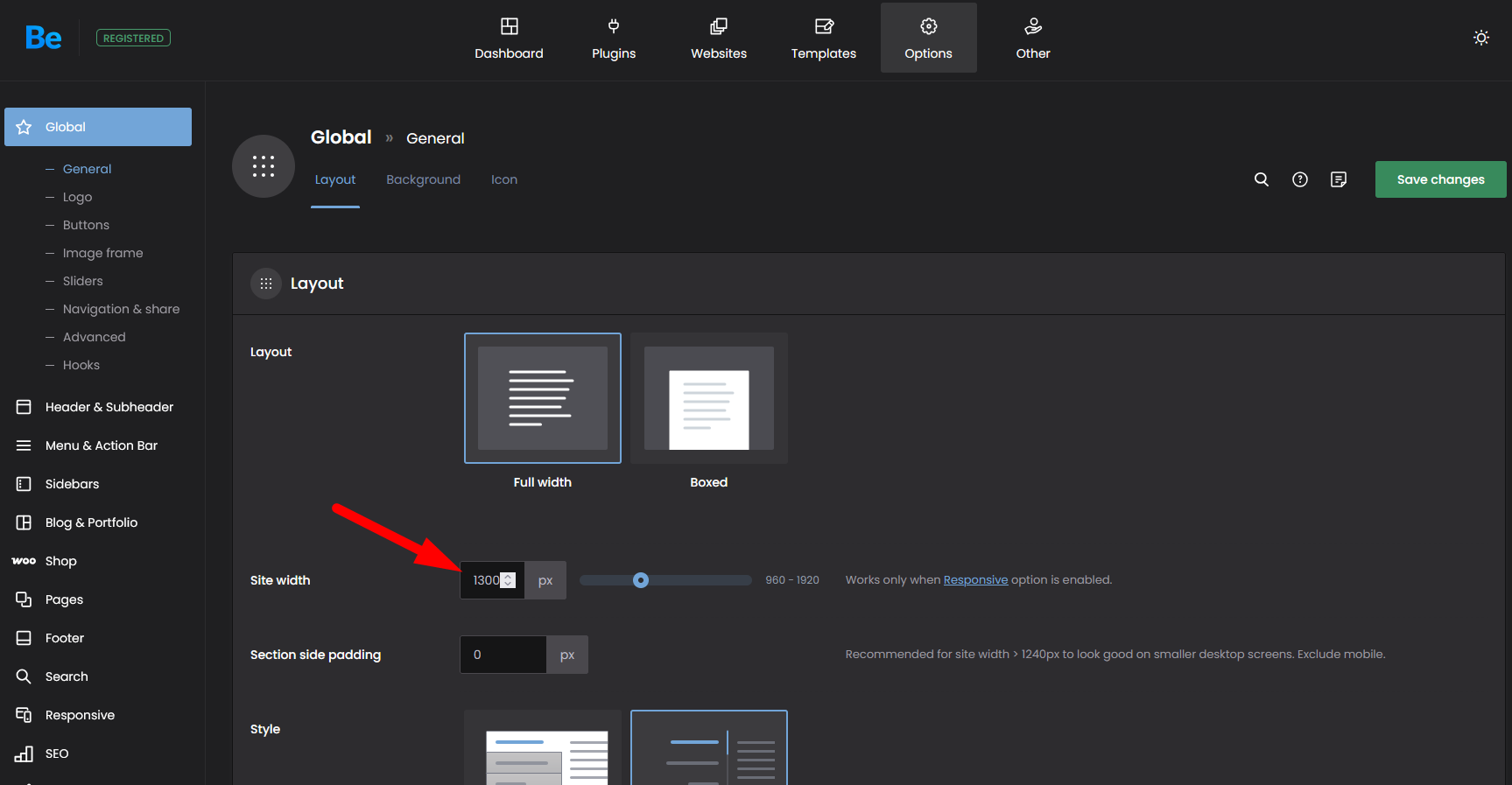
Task: Open the notes icon beside Save changes
Action: 1338,179
